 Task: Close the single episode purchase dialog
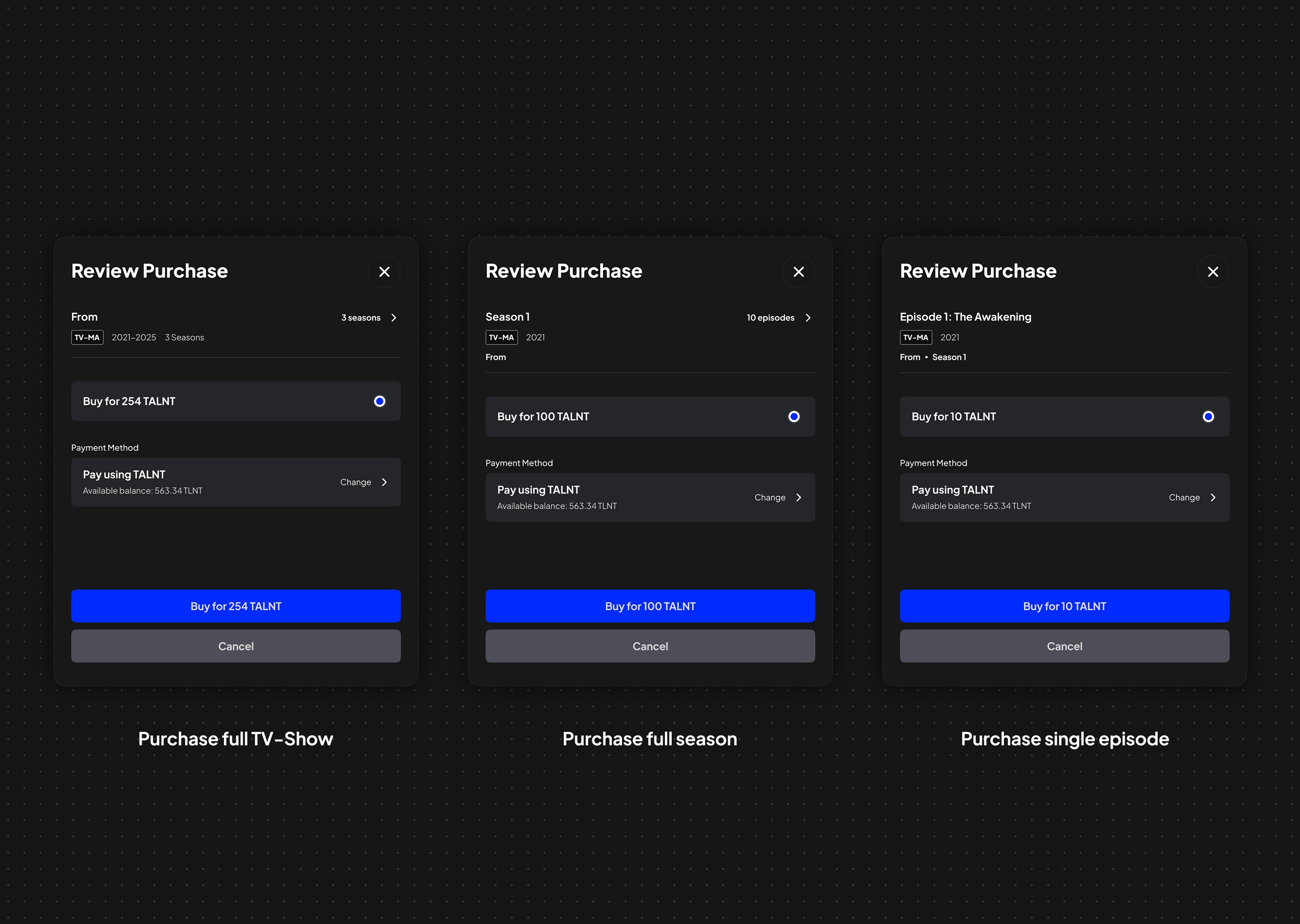(1213, 272)
